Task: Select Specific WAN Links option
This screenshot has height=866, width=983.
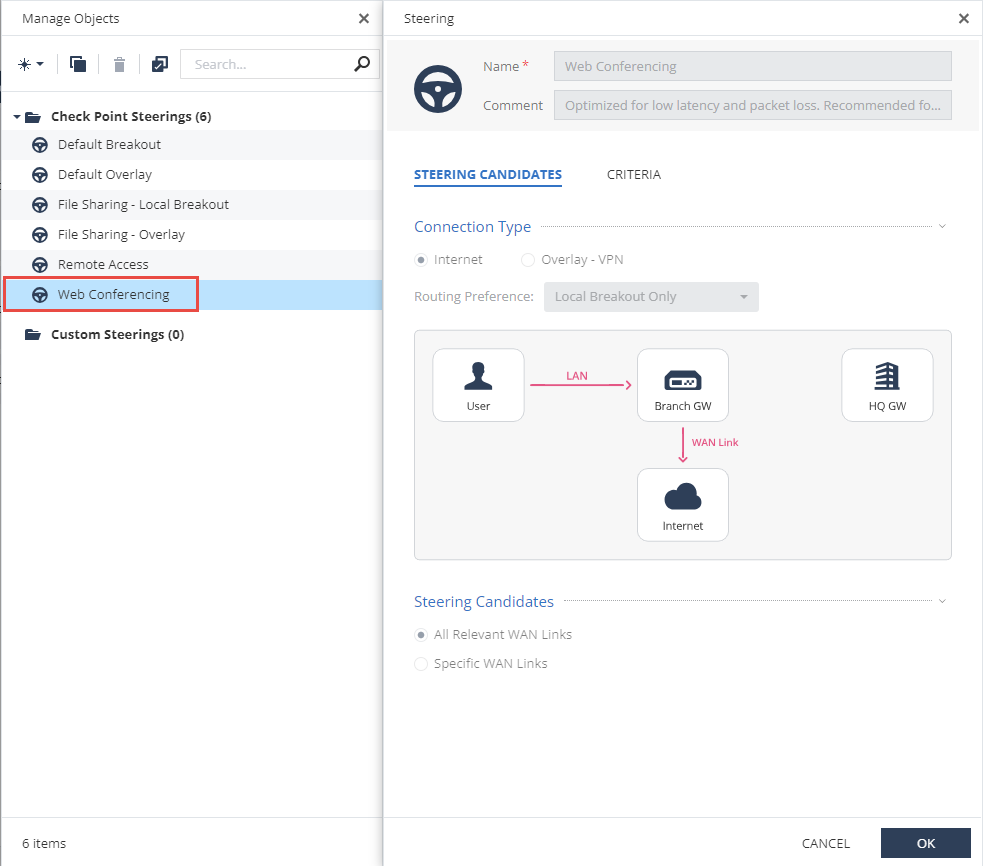Action: [x=421, y=664]
